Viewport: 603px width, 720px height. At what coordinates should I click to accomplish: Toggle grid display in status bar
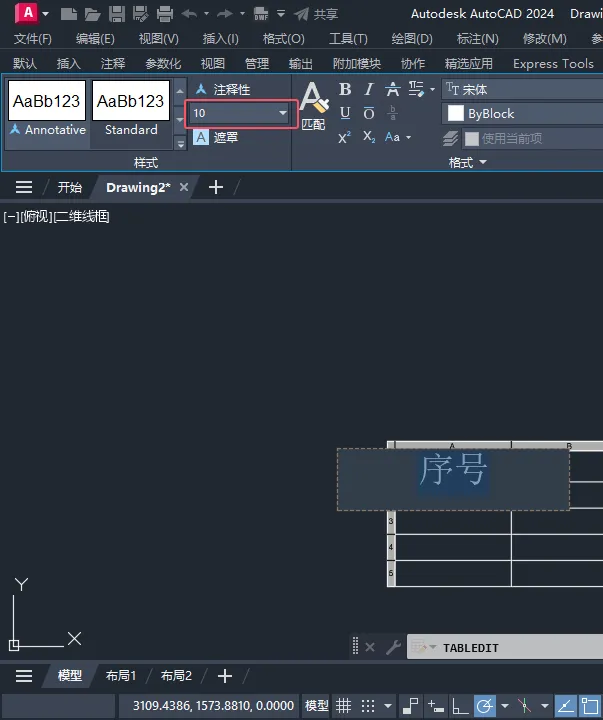click(x=344, y=705)
